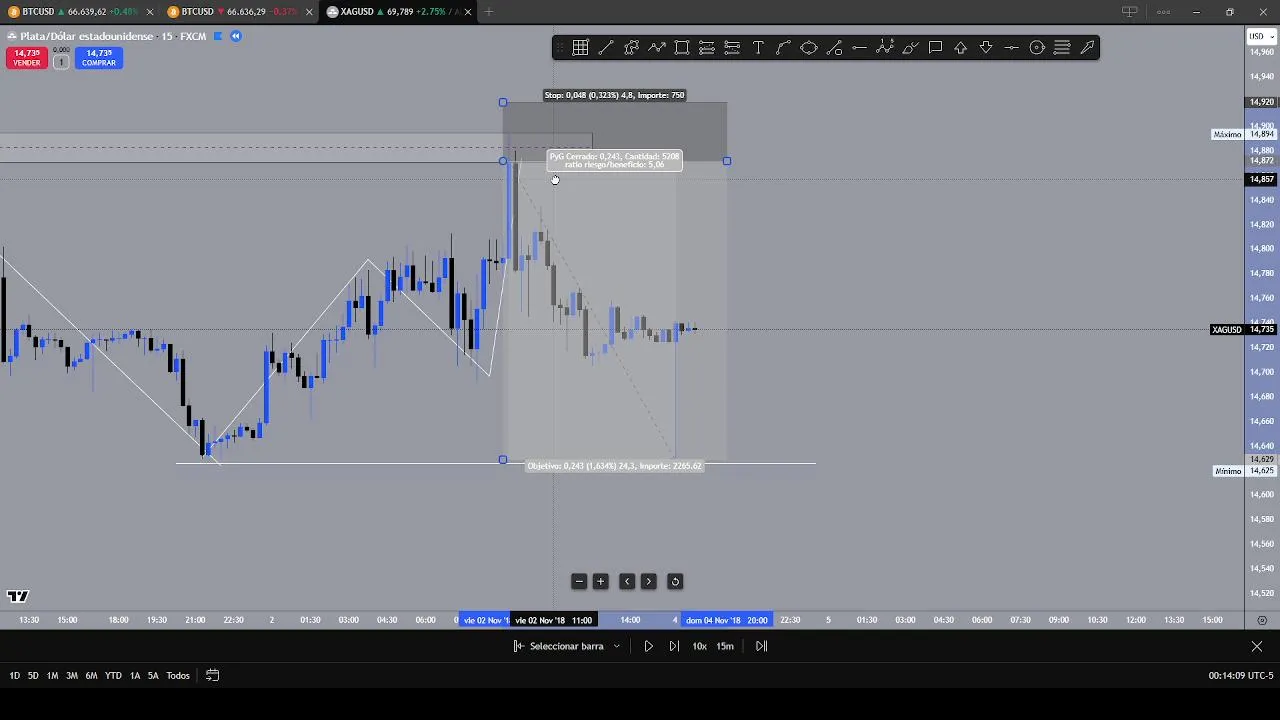Select the 6M time range
Viewport: 1280px width, 720px height.
coord(91,676)
